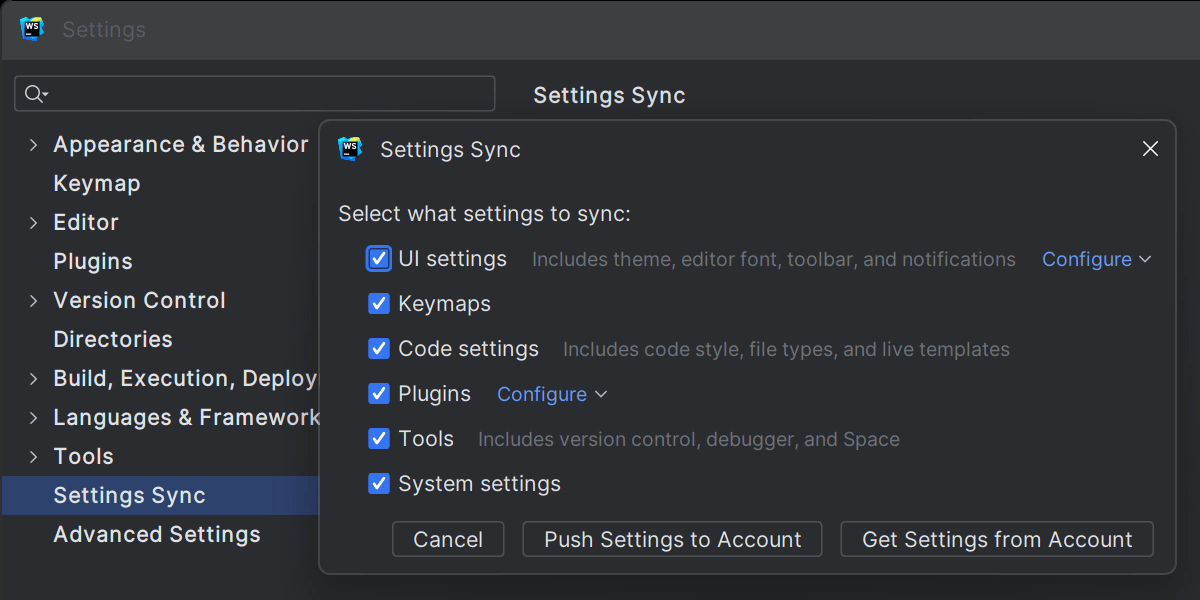Expand the Version Control section
The width and height of the screenshot is (1200, 600).
(x=33, y=301)
